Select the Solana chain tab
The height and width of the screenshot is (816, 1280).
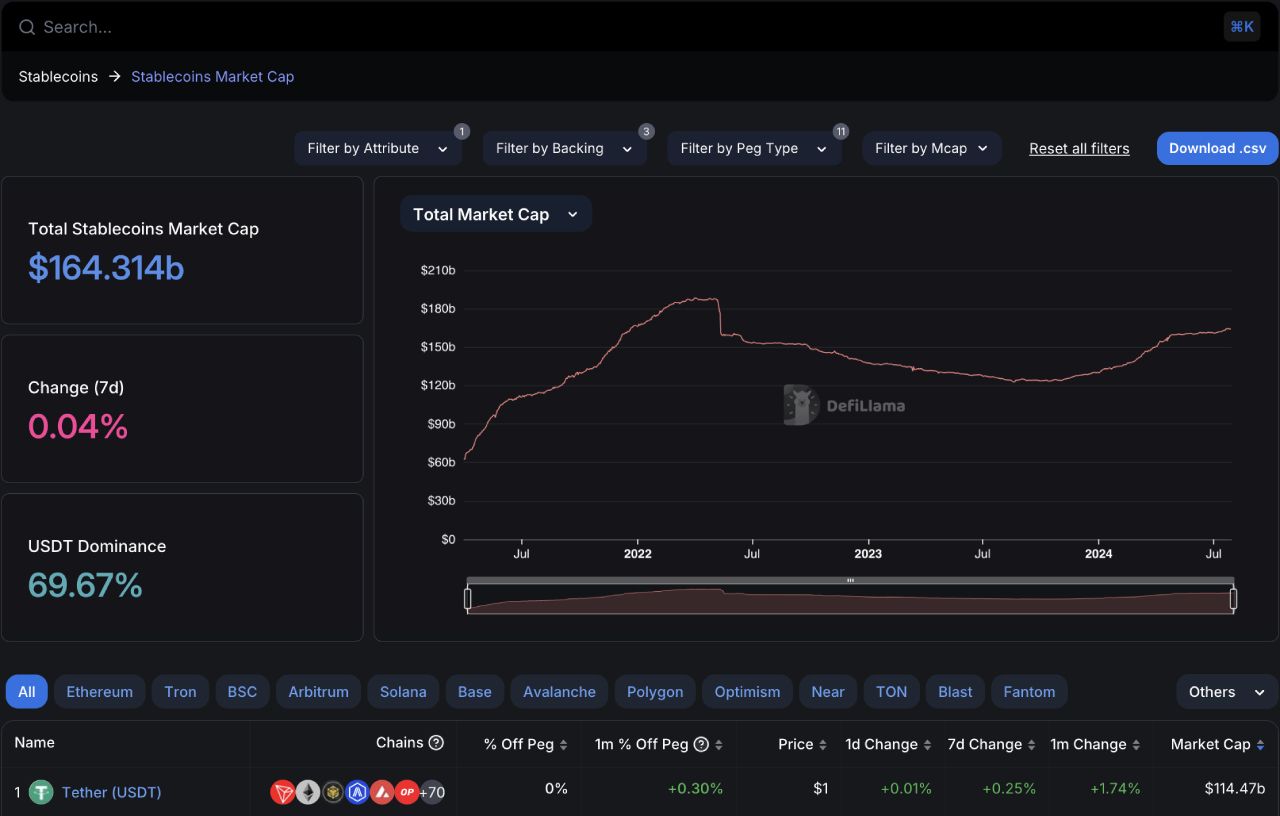click(x=403, y=692)
